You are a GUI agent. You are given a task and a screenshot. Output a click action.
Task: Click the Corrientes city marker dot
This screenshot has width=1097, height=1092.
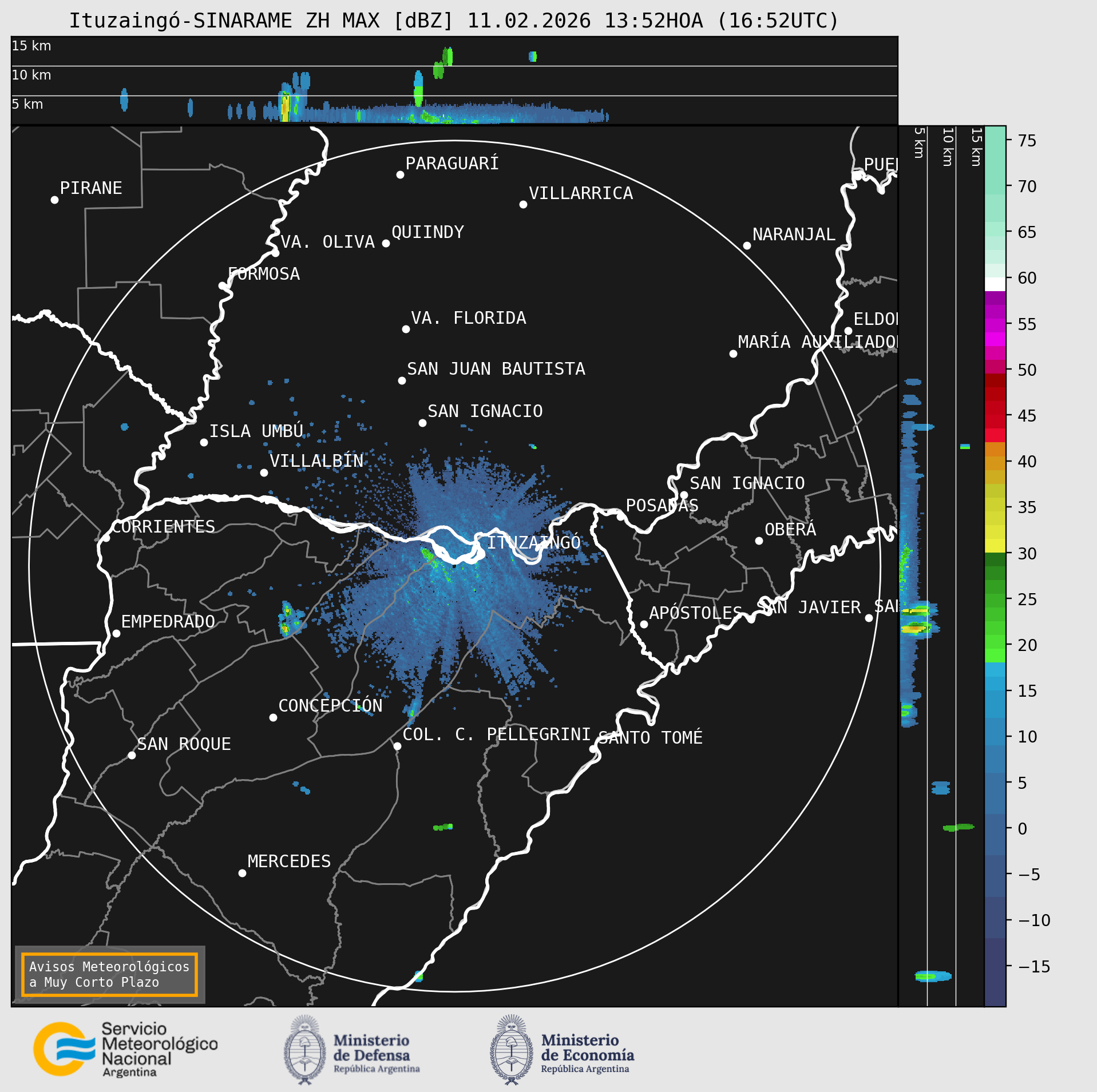pos(106,538)
